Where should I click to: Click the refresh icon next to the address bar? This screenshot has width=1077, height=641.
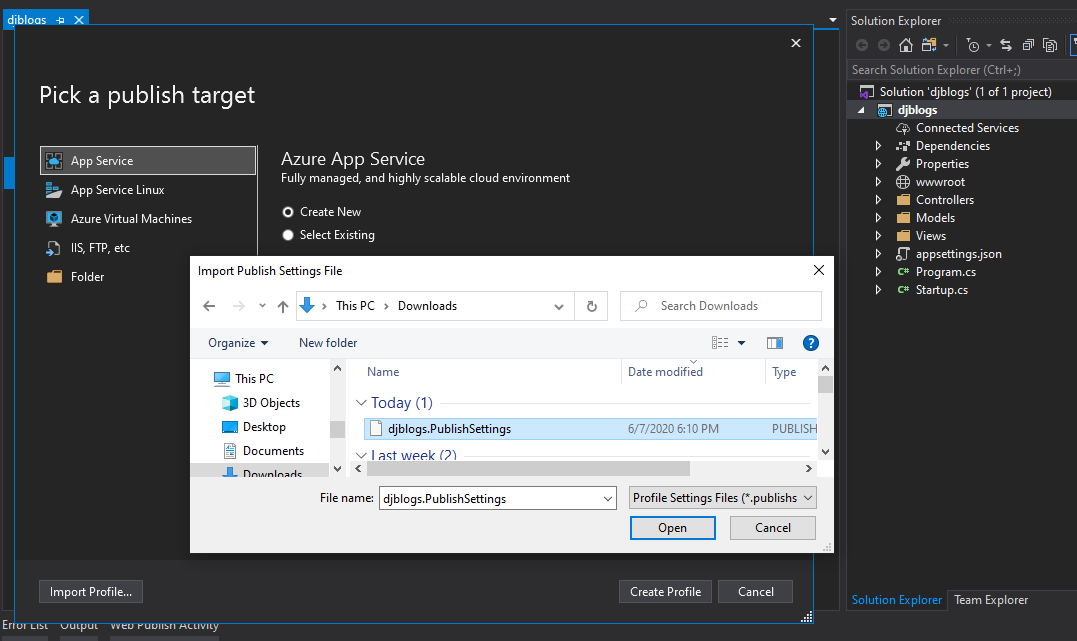[591, 306]
